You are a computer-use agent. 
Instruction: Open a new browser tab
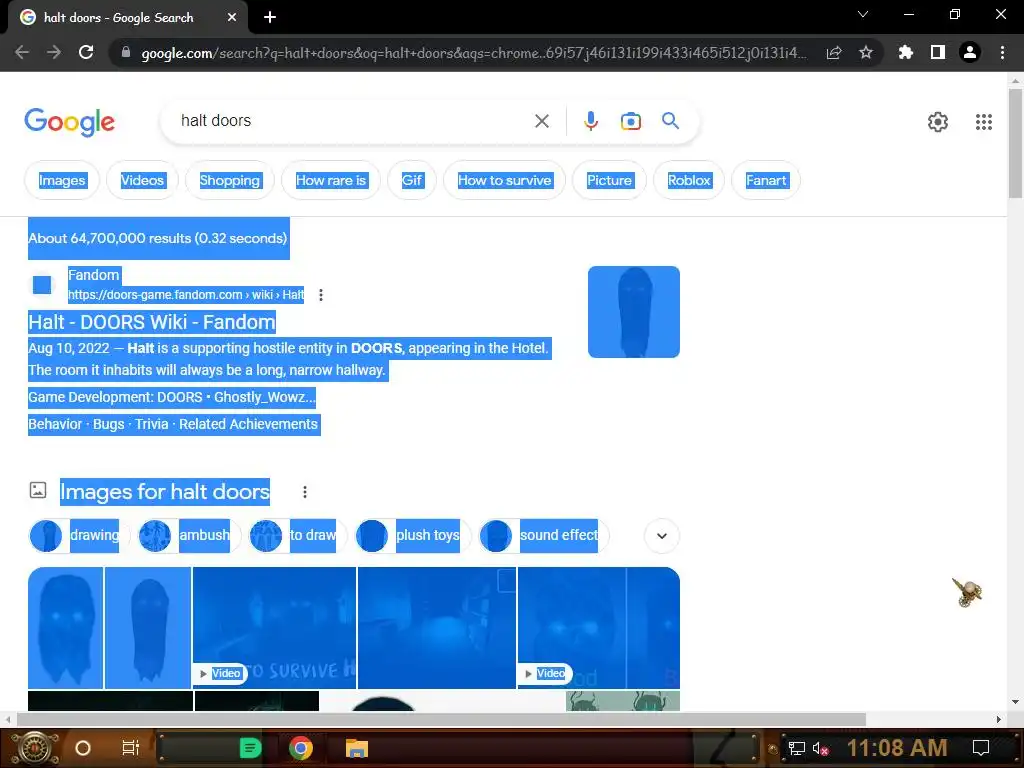click(x=270, y=18)
